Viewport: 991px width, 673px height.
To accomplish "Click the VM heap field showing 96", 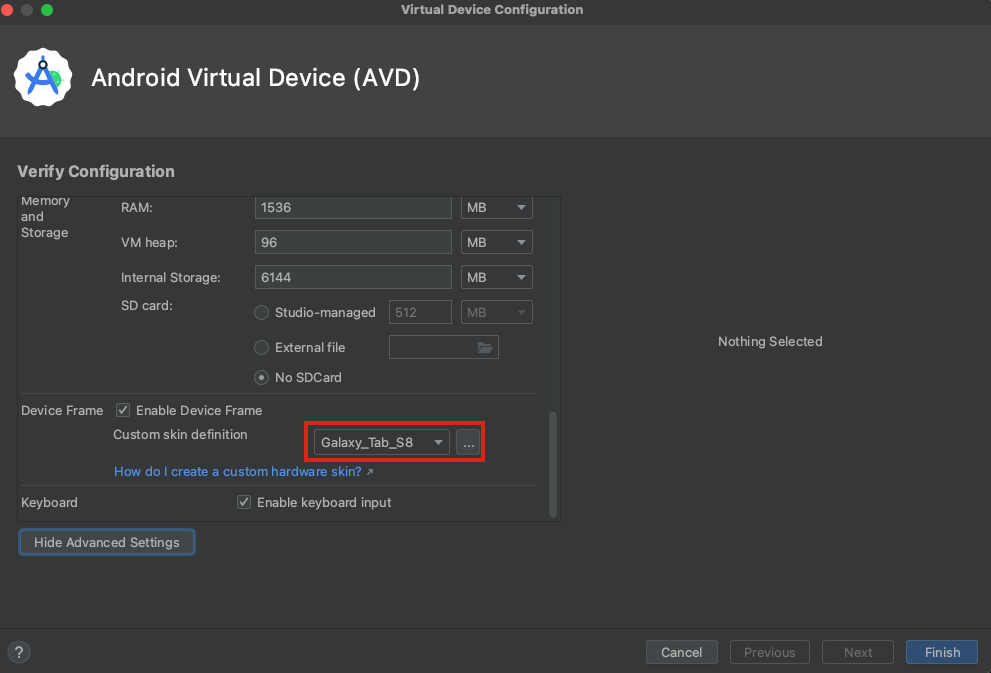I will pos(353,242).
